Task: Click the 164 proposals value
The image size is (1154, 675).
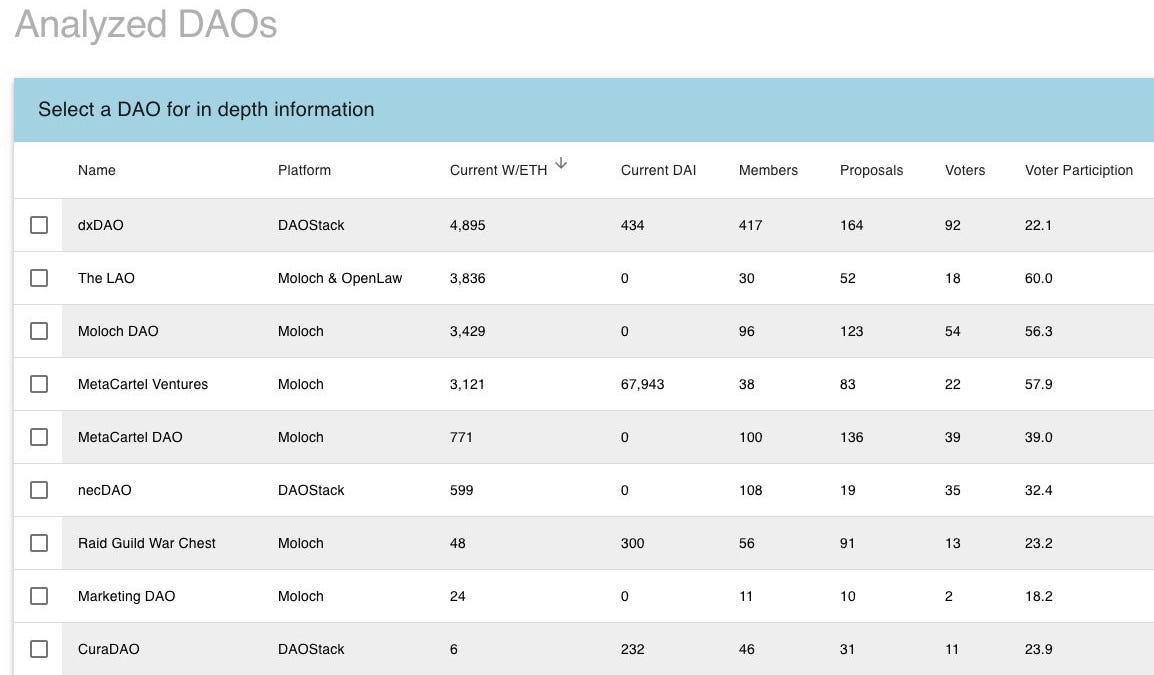Action: (x=851, y=225)
